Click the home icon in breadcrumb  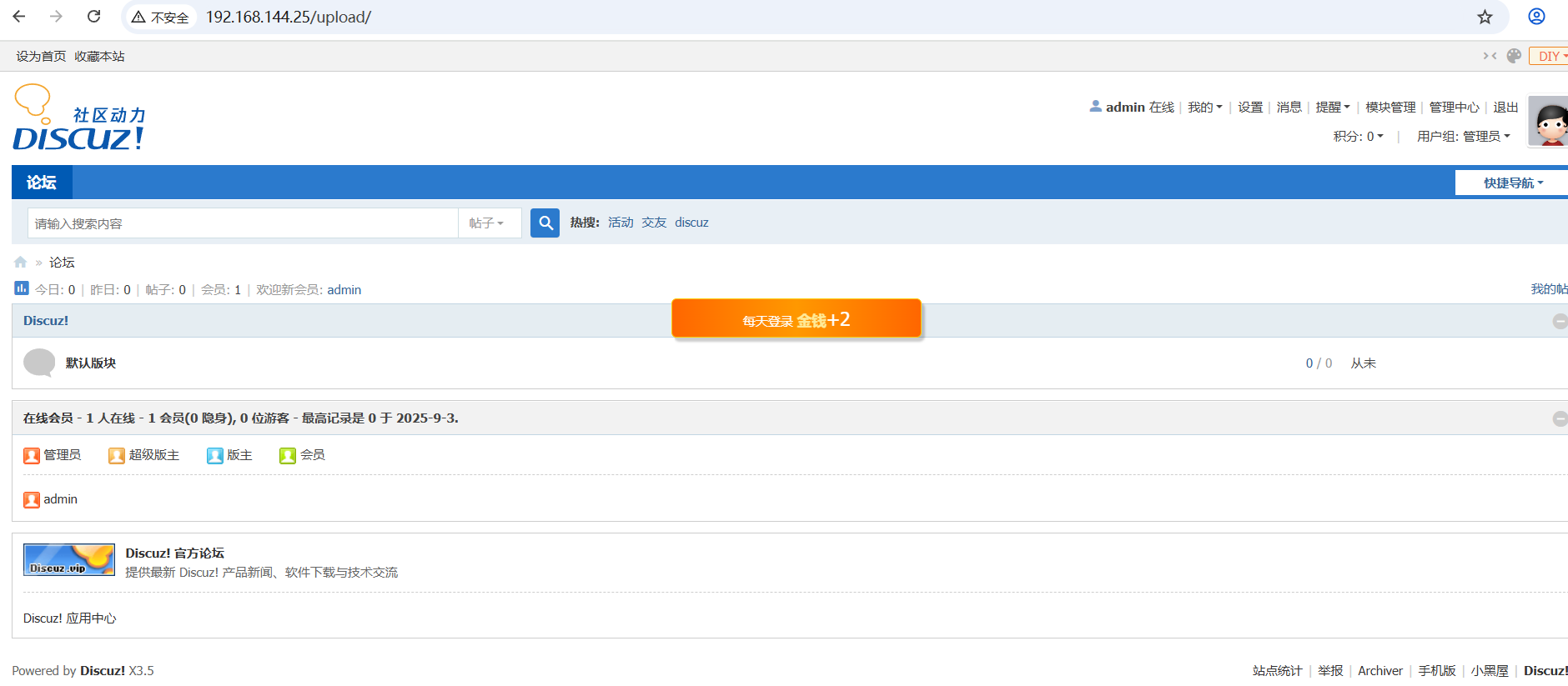pyautogui.click(x=21, y=262)
